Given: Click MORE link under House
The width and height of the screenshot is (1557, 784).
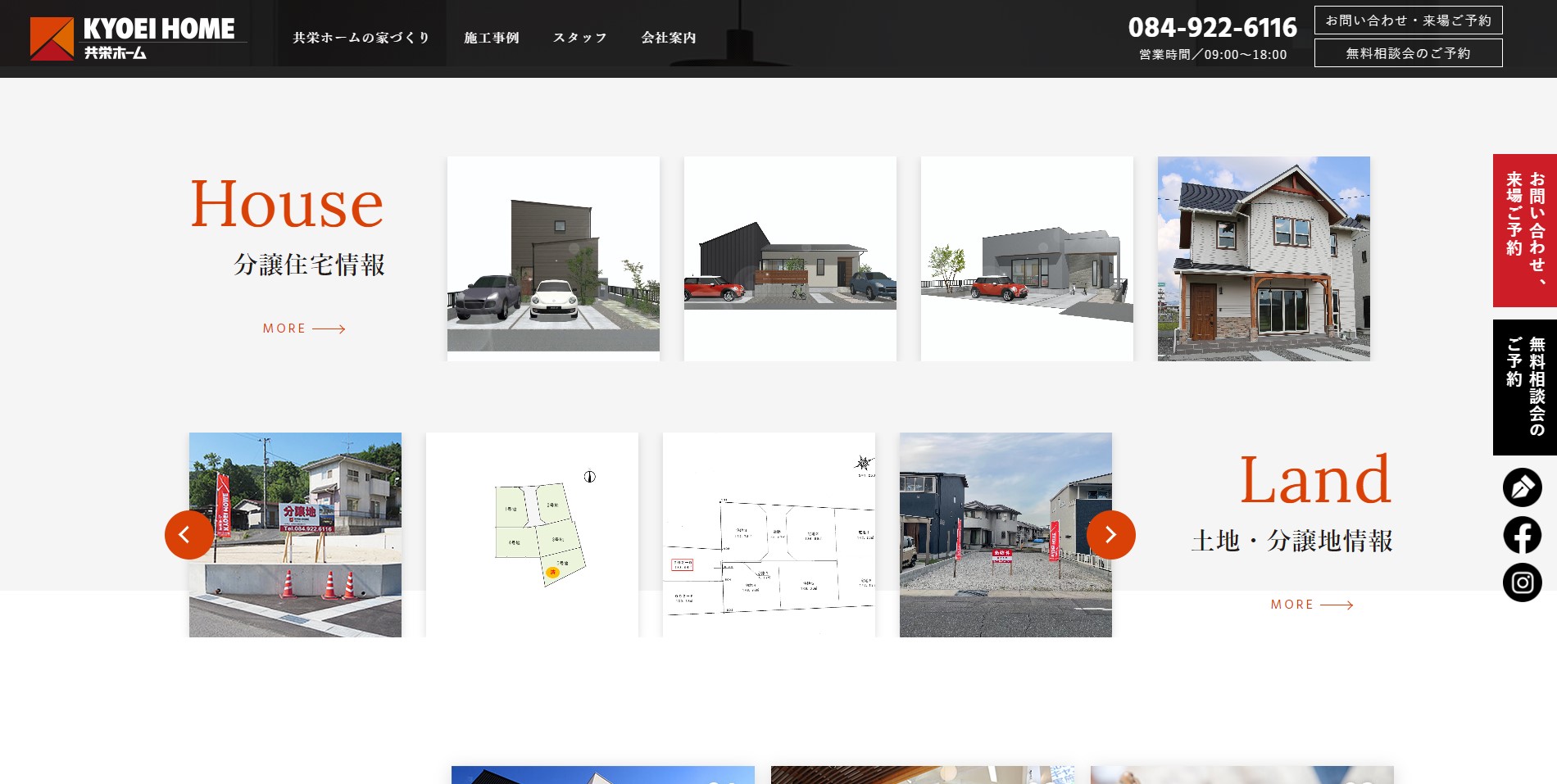Looking at the screenshot, I should tap(304, 329).
